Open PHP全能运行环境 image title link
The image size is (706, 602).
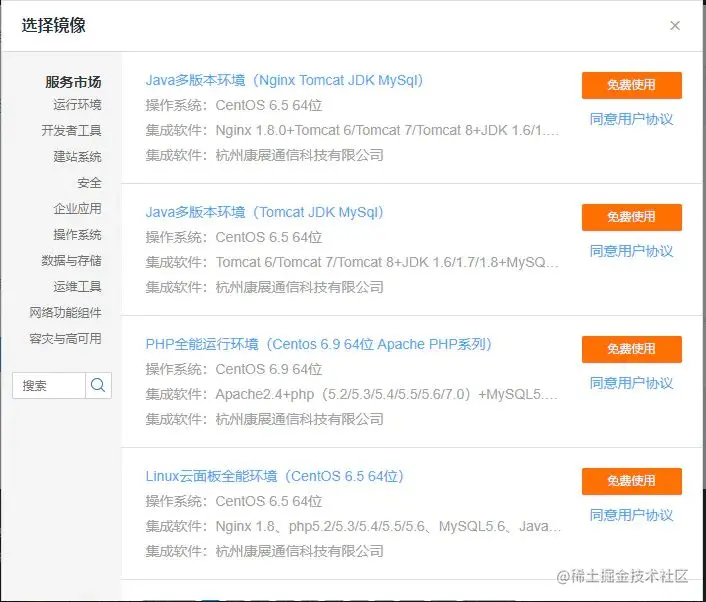point(318,344)
